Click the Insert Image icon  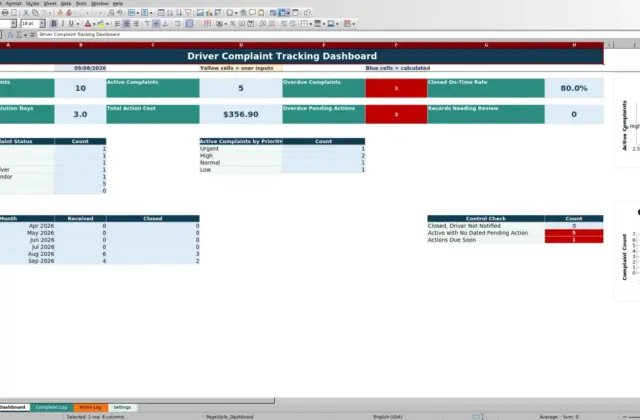click(x=200, y=13)
